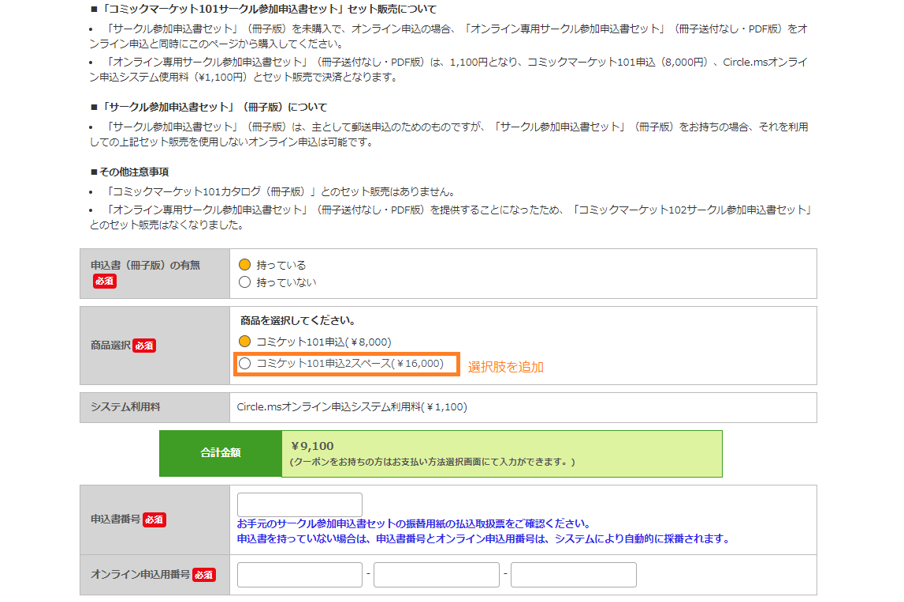Focus the last オンライン申込用番号 input box
Viewport: 904px width, 602px height.
573,575
